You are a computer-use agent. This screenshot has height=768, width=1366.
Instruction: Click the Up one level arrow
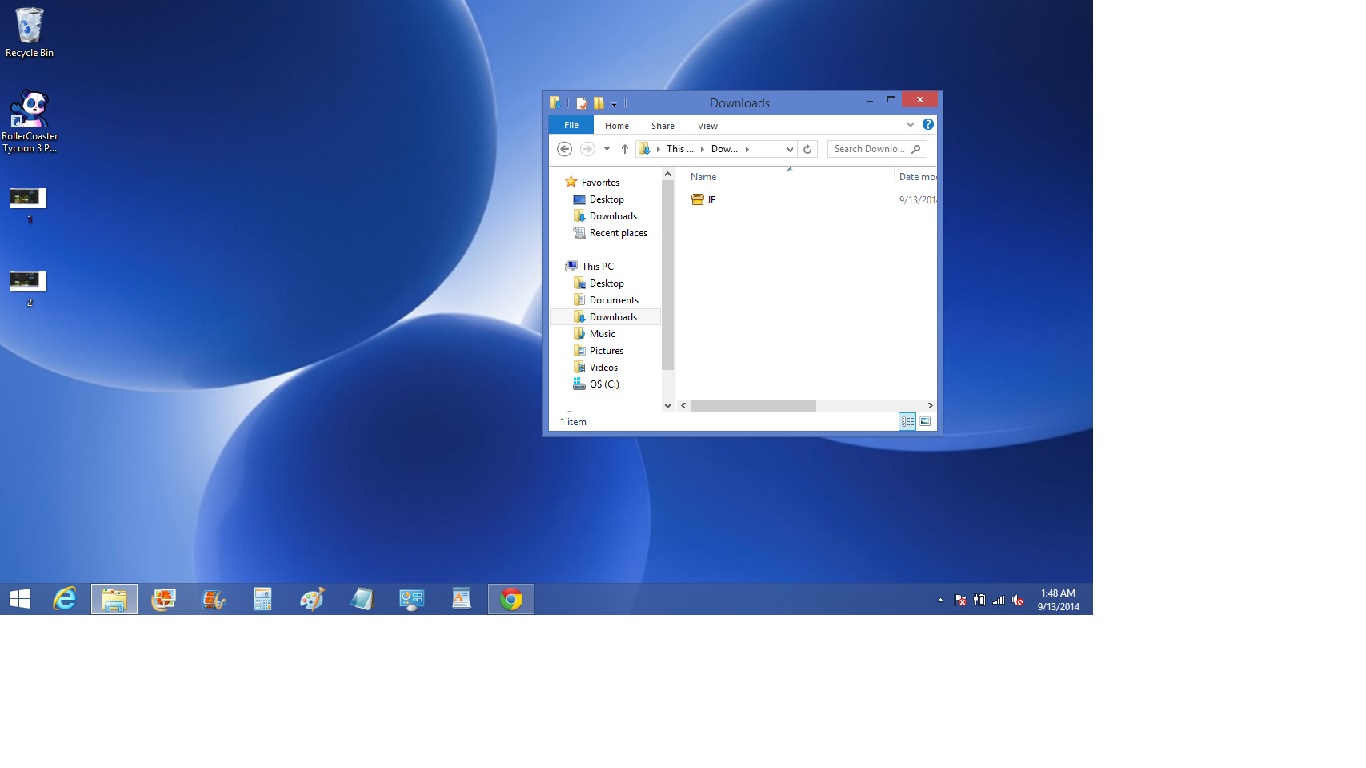(x=625, y=149)
